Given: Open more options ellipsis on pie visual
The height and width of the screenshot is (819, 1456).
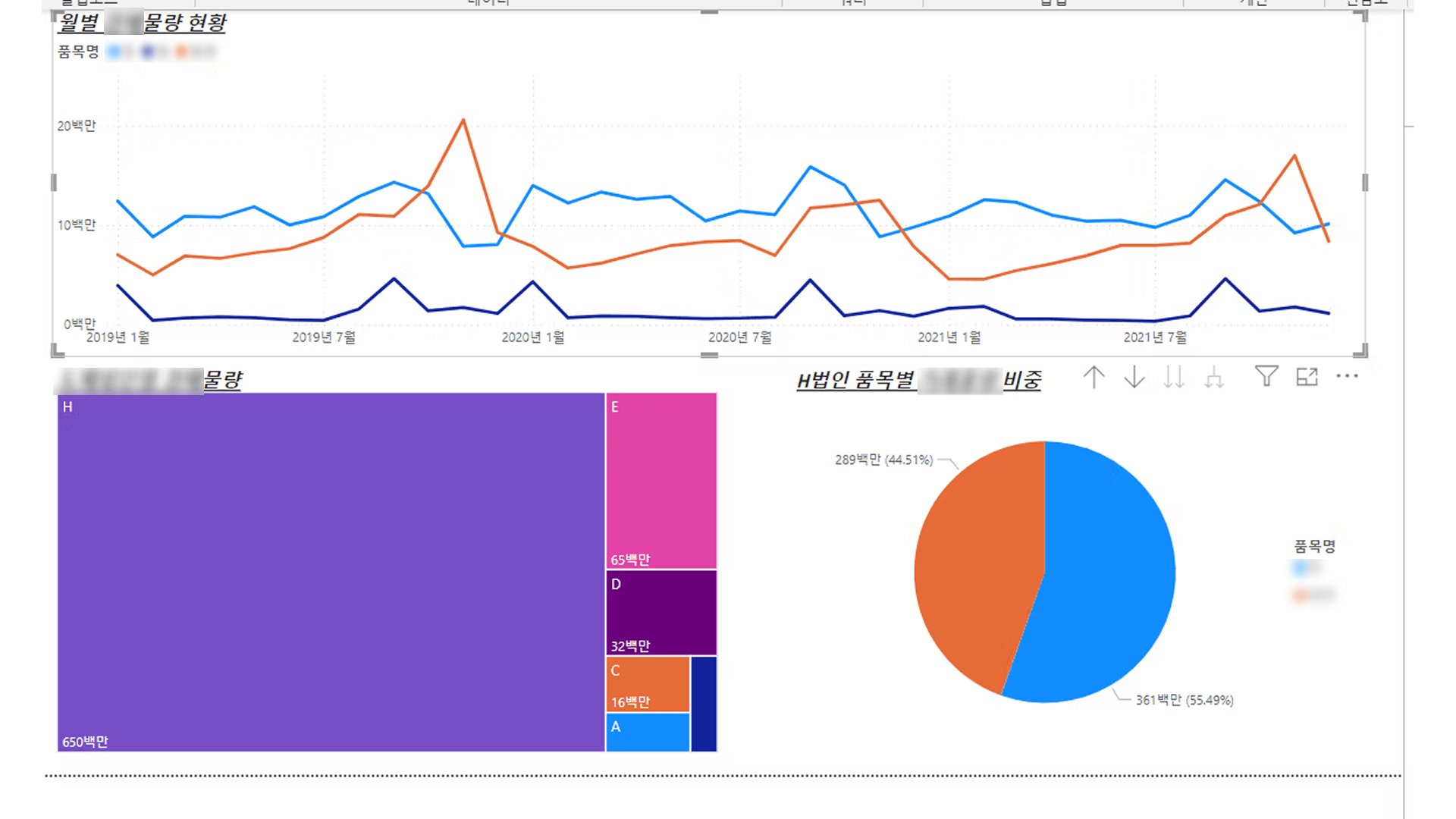Looking at the screenshot, I should point(1347,376).
